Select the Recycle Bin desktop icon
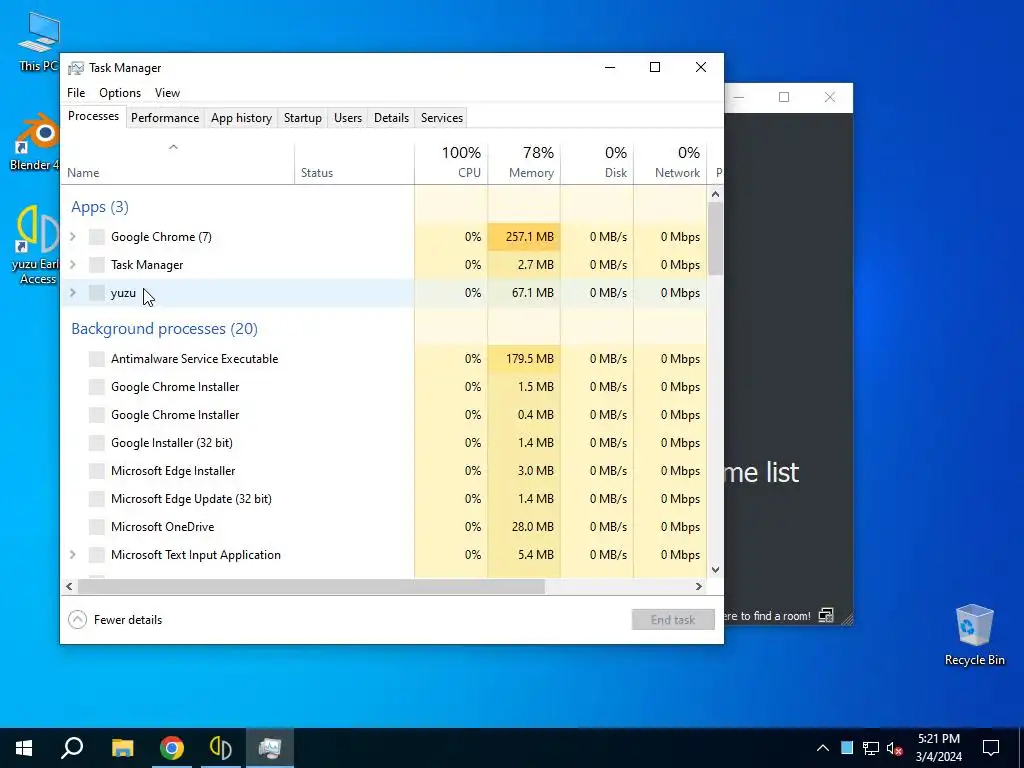Image resolution: width=1024 pixels, height=768 pixels. tap(974, 635)
